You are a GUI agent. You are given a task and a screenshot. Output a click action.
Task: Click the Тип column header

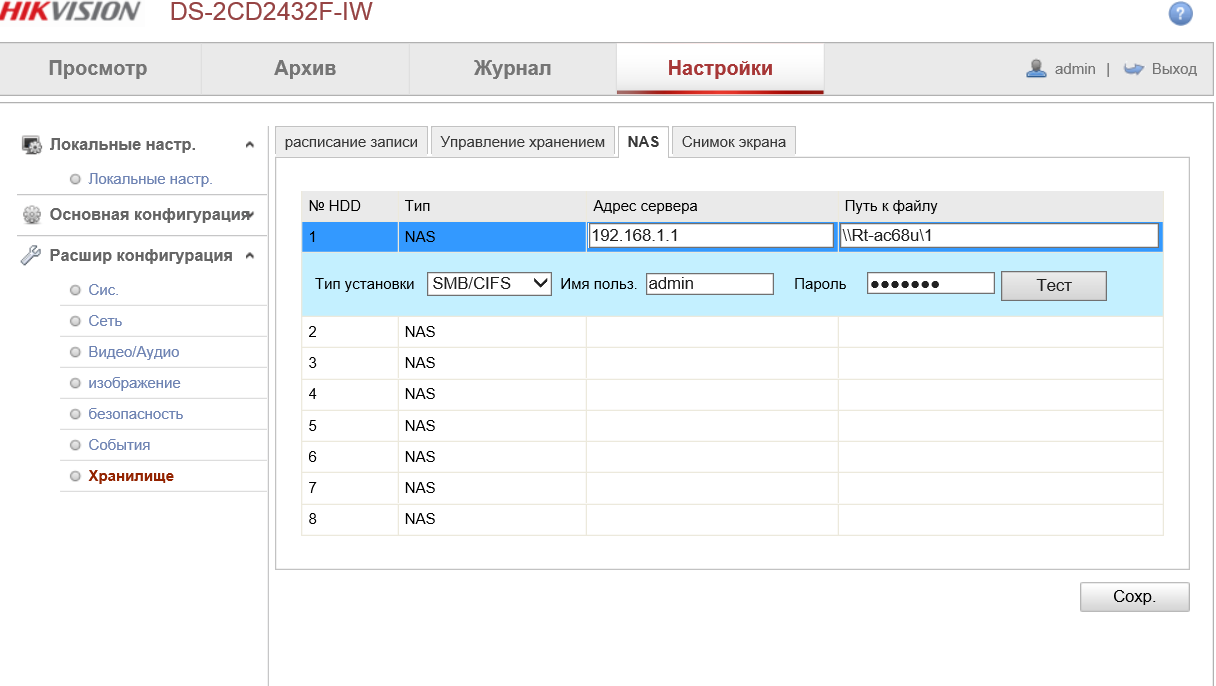coord(417,206)
